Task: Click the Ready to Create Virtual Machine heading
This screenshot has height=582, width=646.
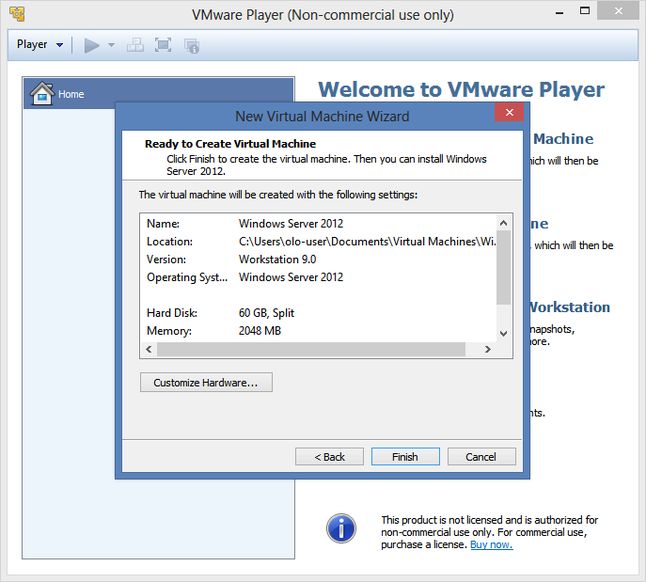Action: (230, 144)
